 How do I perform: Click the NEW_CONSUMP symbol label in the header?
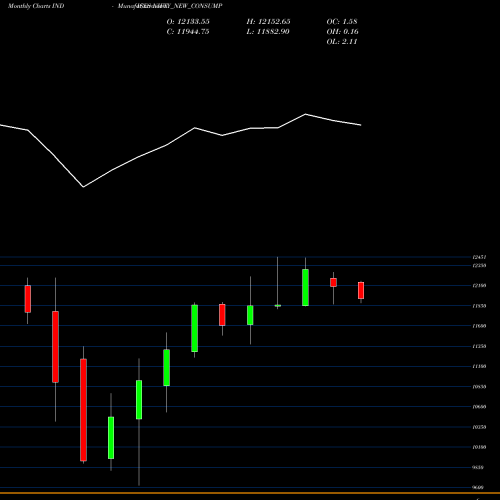click(x=198, y=6)
